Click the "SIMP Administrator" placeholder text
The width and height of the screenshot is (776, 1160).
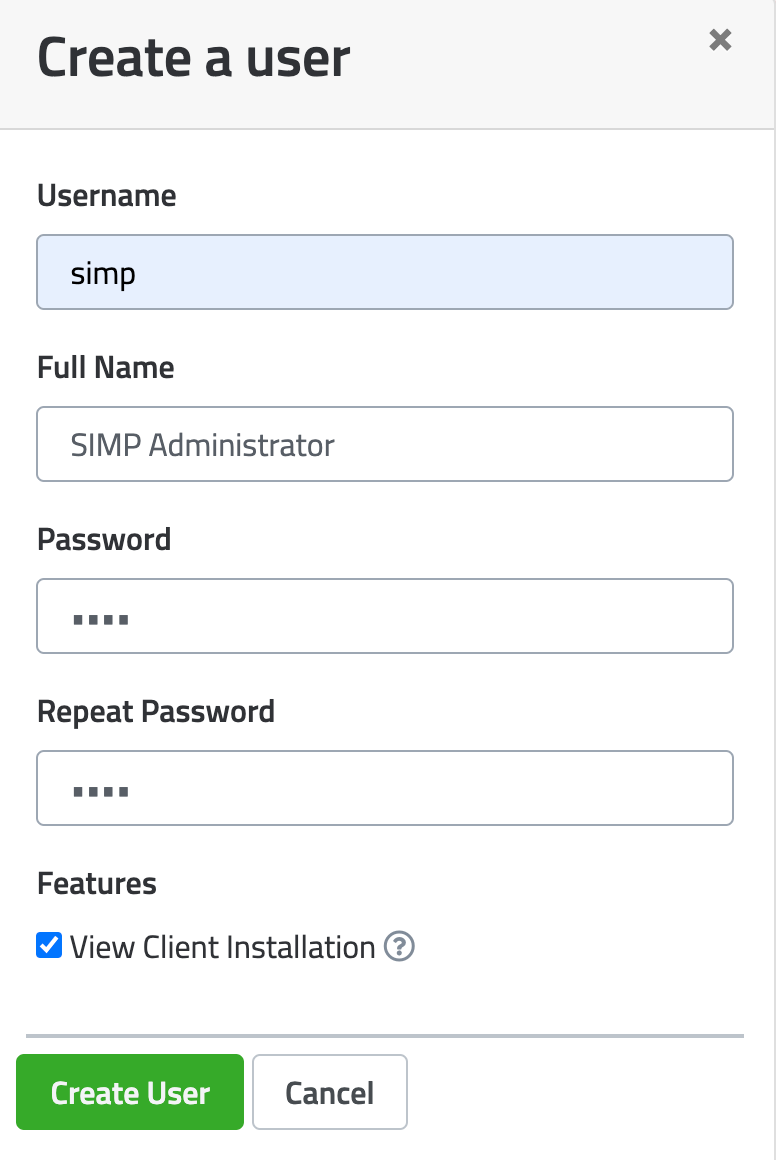click(202, 445)
